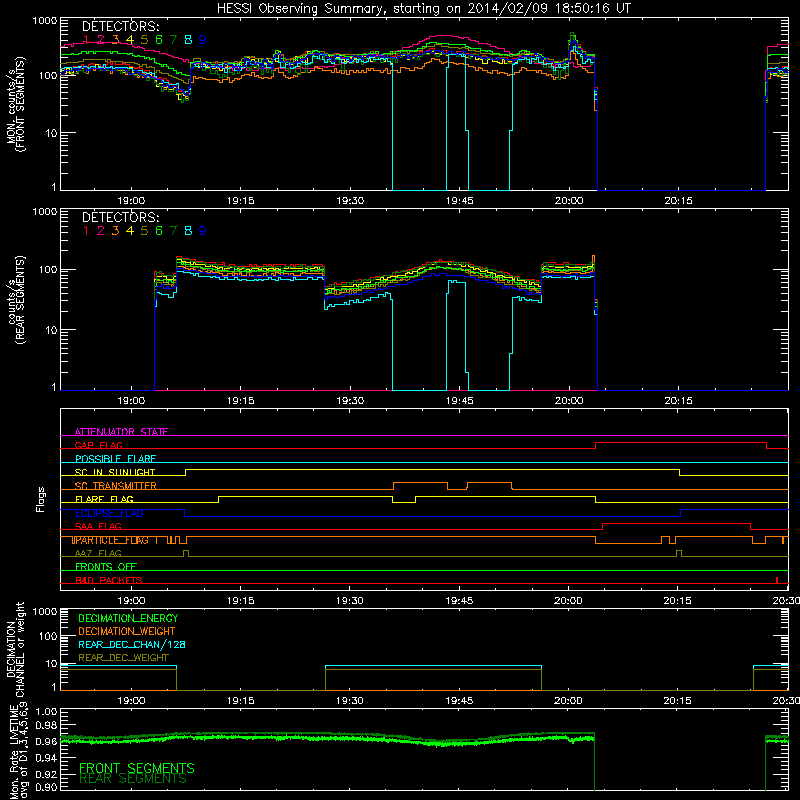Click the counts/s (REAR SEGMENTS) axis title

click(x=15, y=299)
